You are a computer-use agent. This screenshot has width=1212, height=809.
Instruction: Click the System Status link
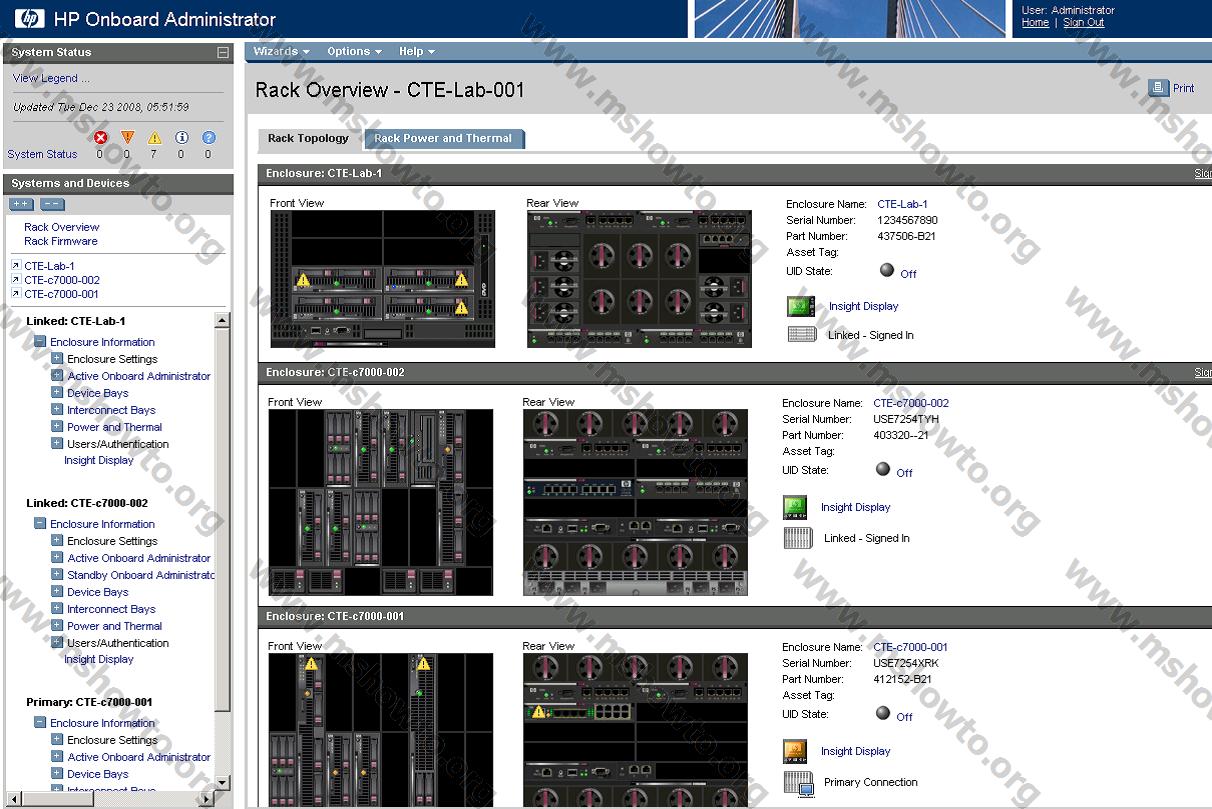tap(42, 154)
